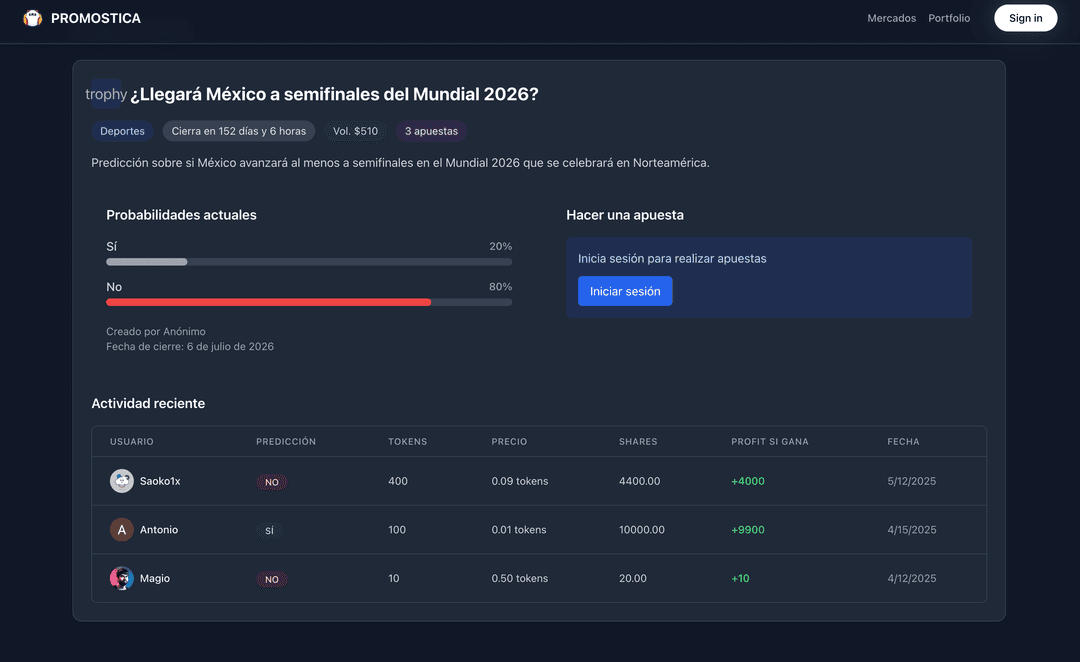Go to Portfolio in the navbar
Viewport: 1080px width, 662px height.
pos(949,18)
